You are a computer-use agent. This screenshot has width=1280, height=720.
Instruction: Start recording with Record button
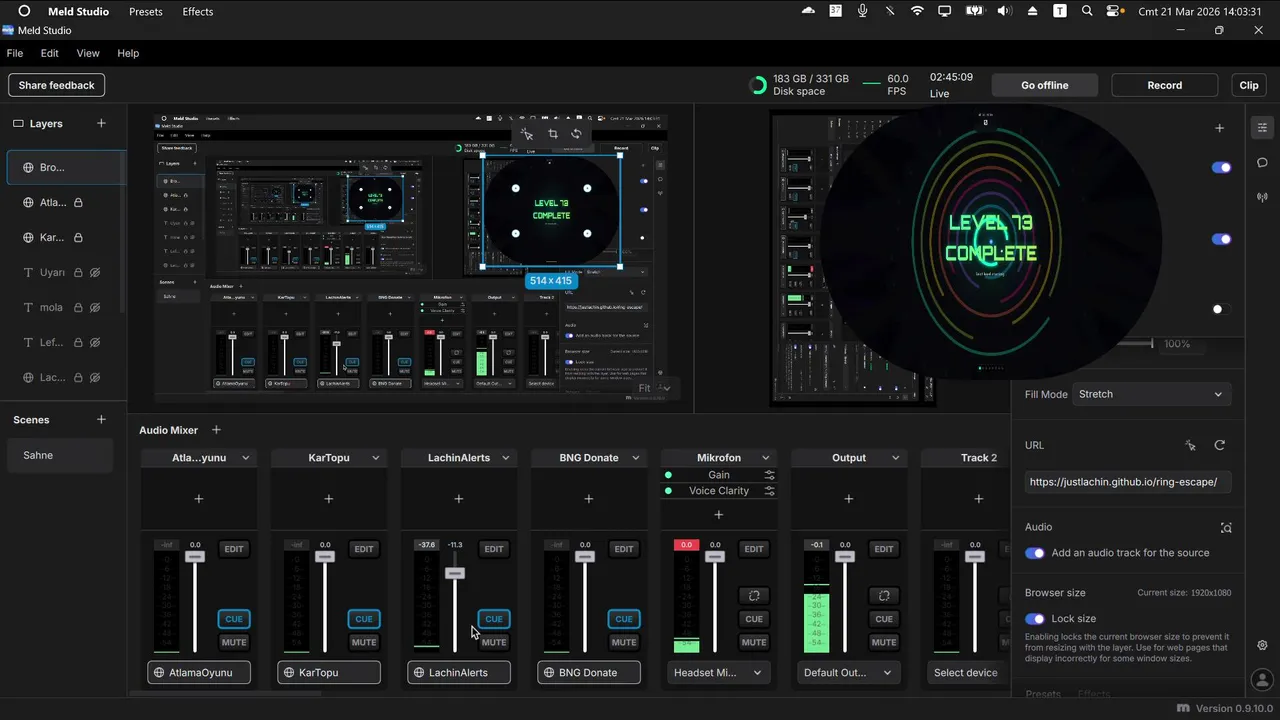[x=1164, y=85]
